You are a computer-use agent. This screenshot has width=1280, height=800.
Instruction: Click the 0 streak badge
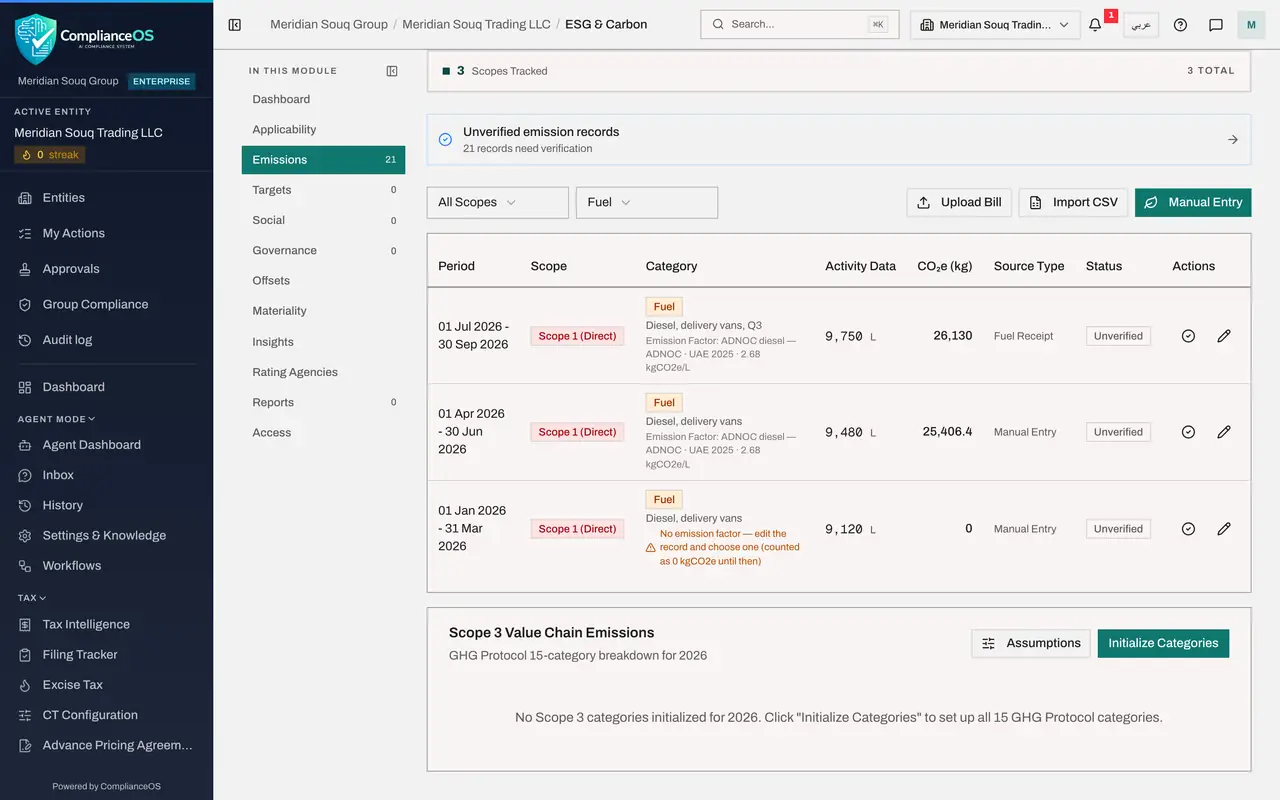50,155
